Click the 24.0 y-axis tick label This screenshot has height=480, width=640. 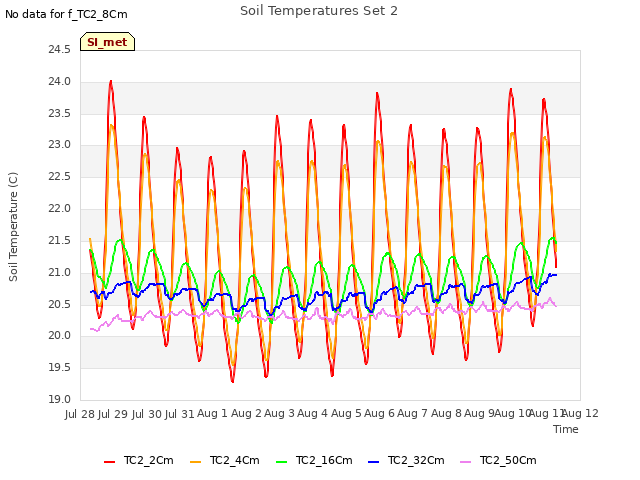[60, 82]
